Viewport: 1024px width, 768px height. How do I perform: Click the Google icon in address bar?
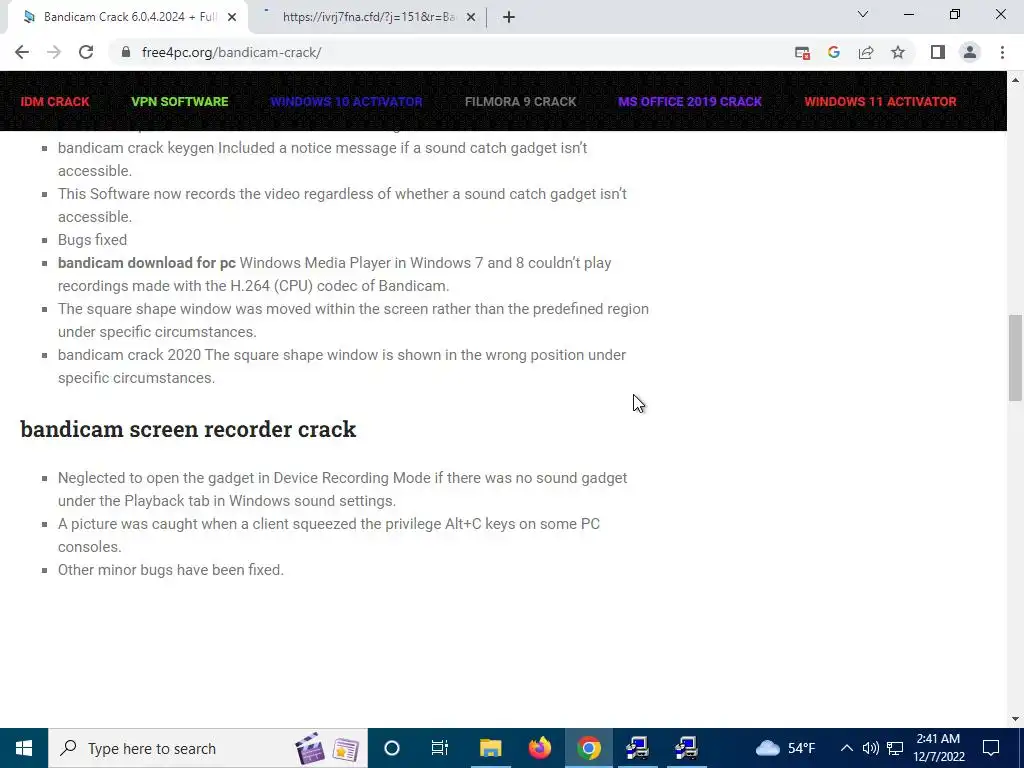pos(833,52)
